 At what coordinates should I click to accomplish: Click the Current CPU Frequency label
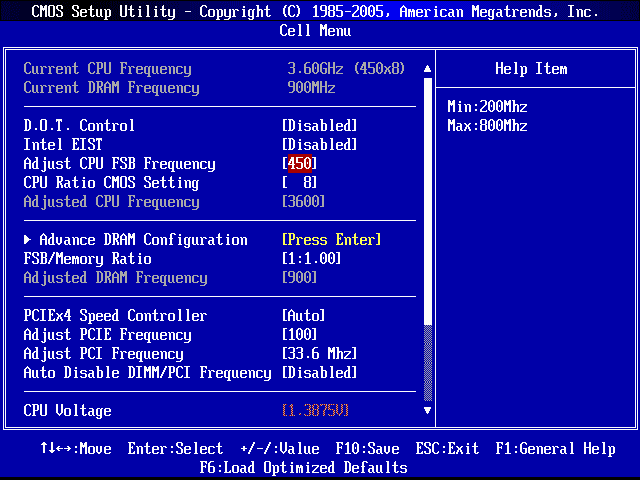(107, 69)
